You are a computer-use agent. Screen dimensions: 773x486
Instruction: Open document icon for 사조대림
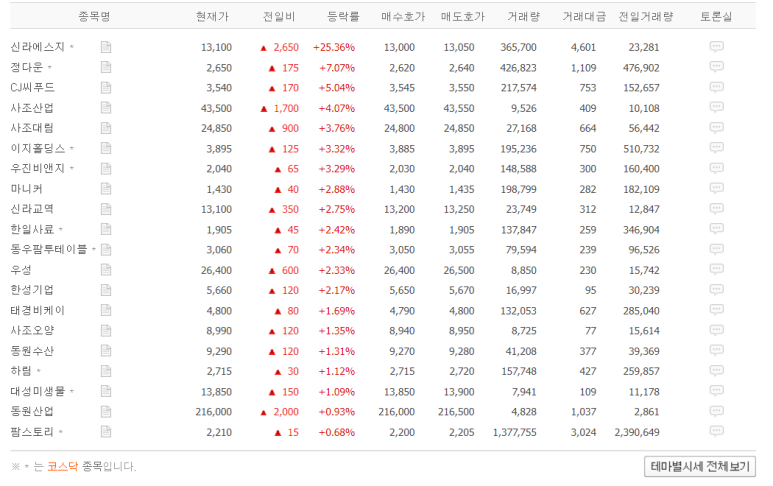(x=106, y=128)
